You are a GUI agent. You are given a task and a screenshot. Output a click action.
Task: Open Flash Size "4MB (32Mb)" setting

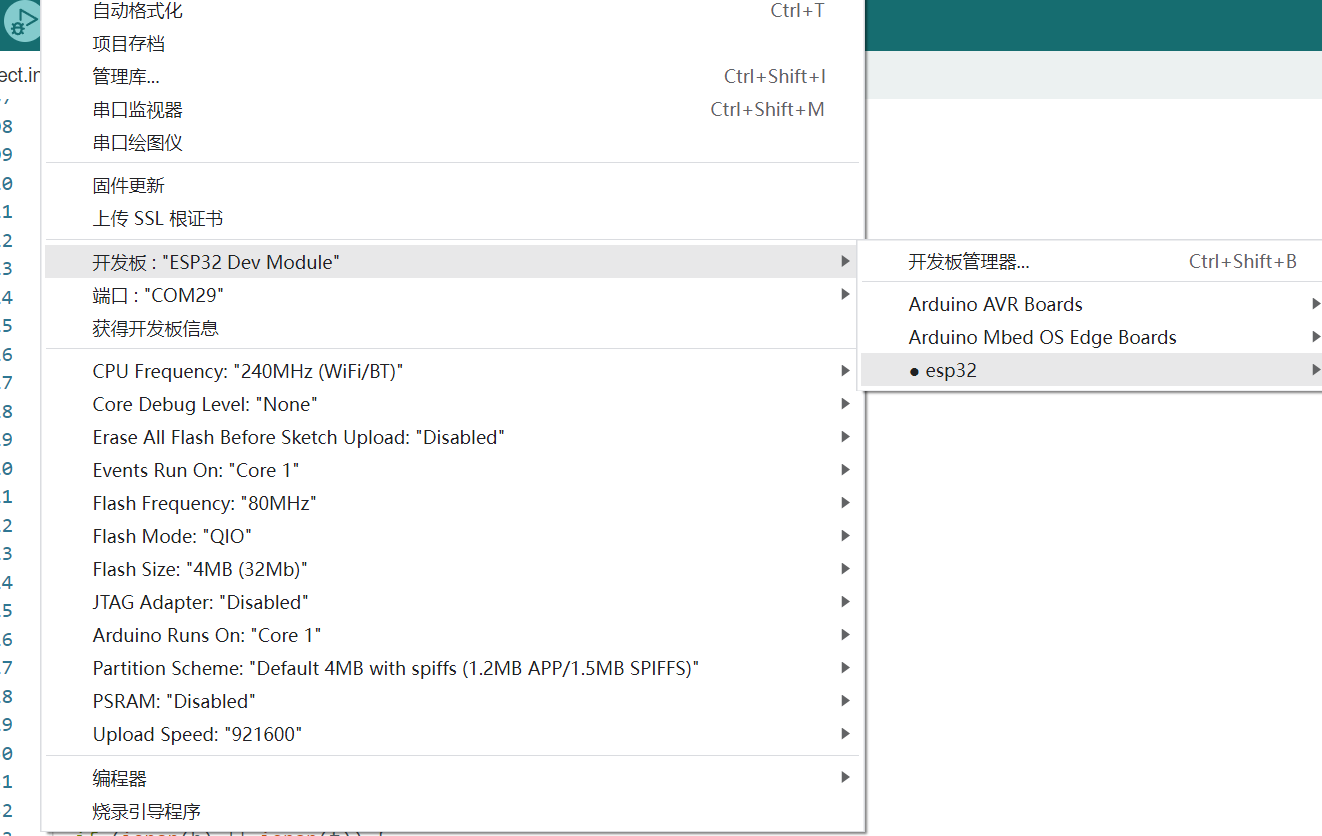point(452,569)
